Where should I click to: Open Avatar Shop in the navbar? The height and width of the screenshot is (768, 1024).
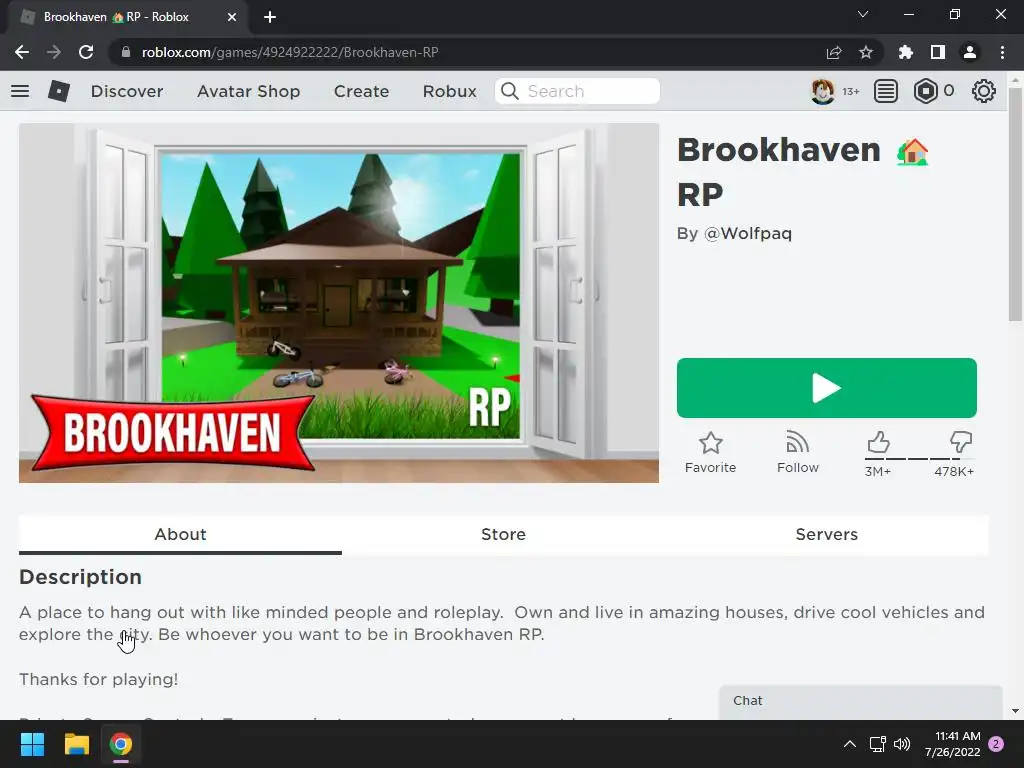[x=248, y=91]
